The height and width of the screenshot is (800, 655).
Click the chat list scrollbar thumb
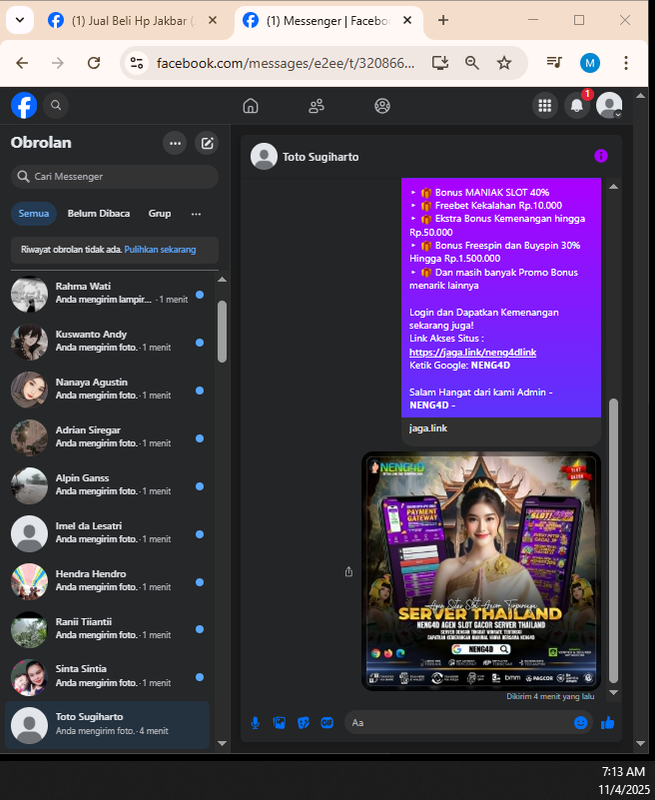222,332
